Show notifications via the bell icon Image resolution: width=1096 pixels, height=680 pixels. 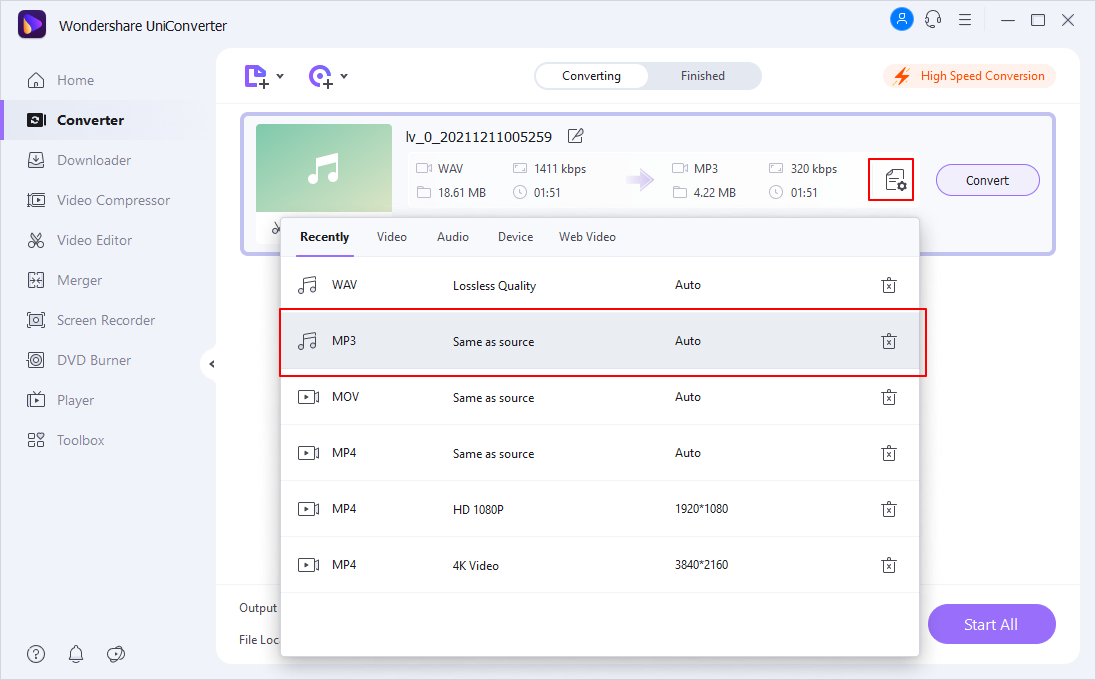point(76,654)
